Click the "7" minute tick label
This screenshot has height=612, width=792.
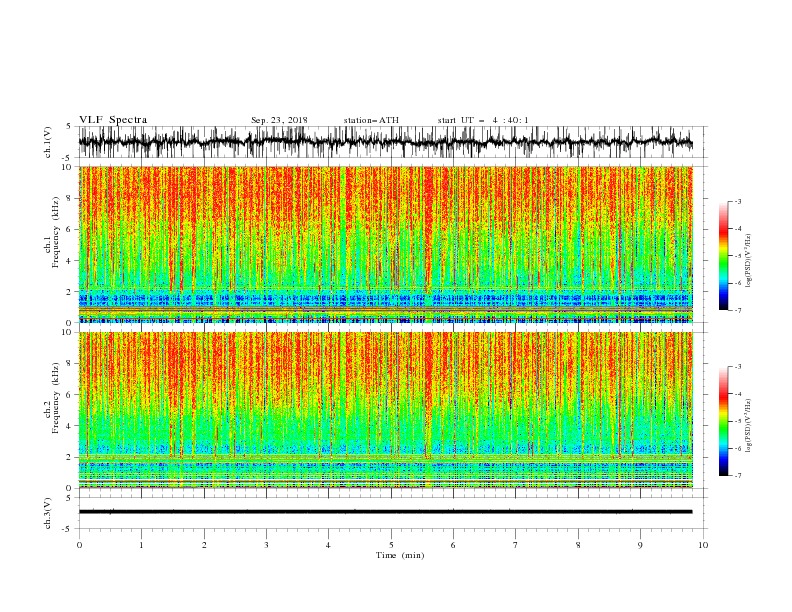click(x=515, y=545)
